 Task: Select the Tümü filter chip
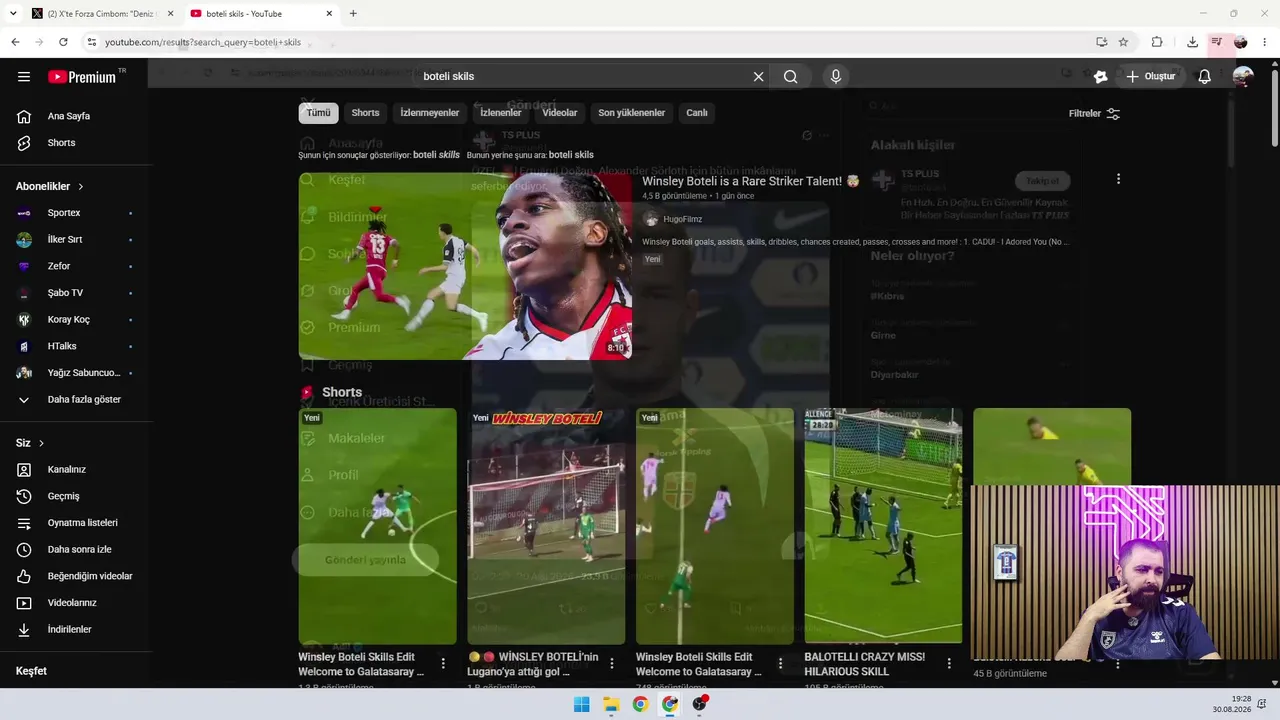[318, 113]
